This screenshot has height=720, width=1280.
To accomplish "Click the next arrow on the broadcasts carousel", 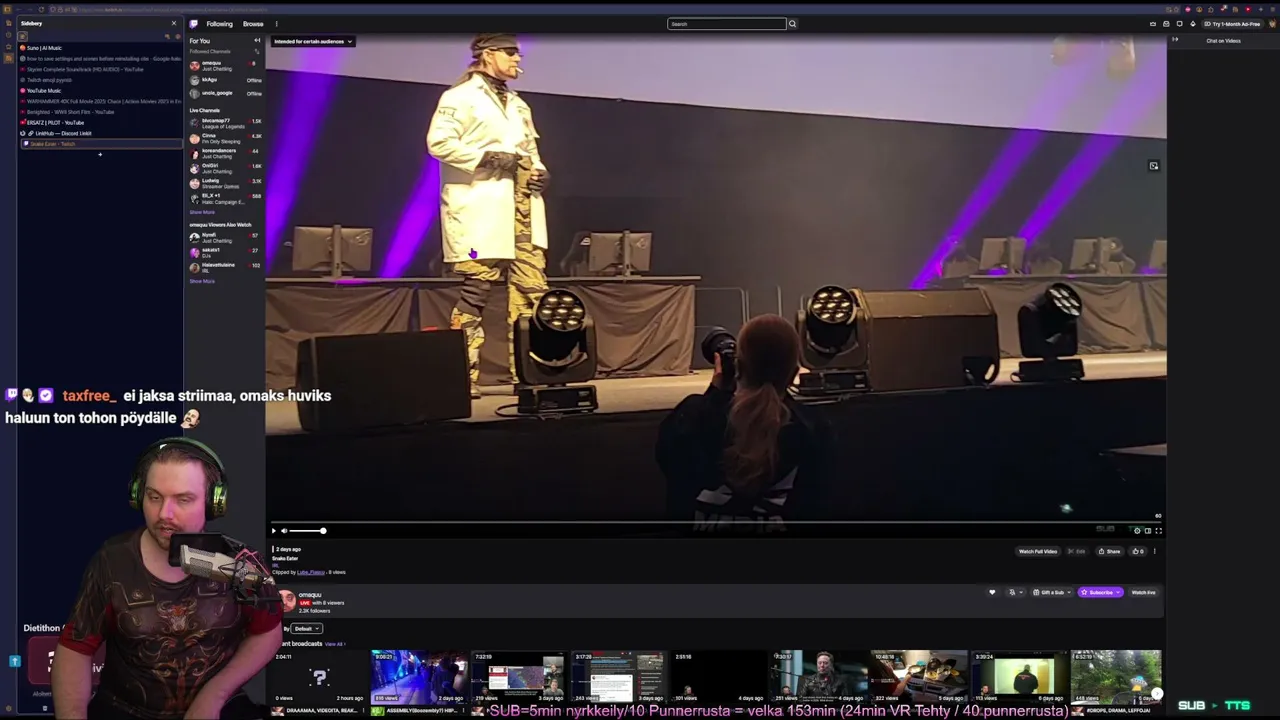I will [x=1156, y=693].
